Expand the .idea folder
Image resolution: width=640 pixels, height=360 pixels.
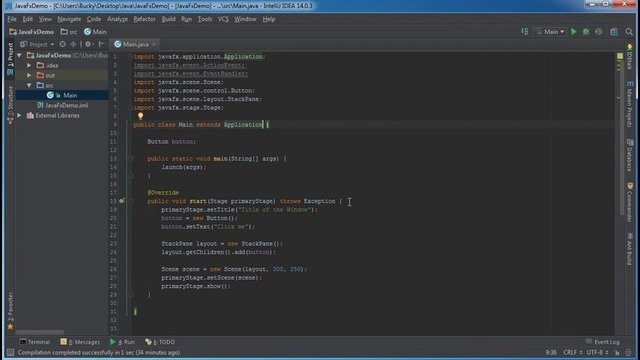(x=29, y=65)
